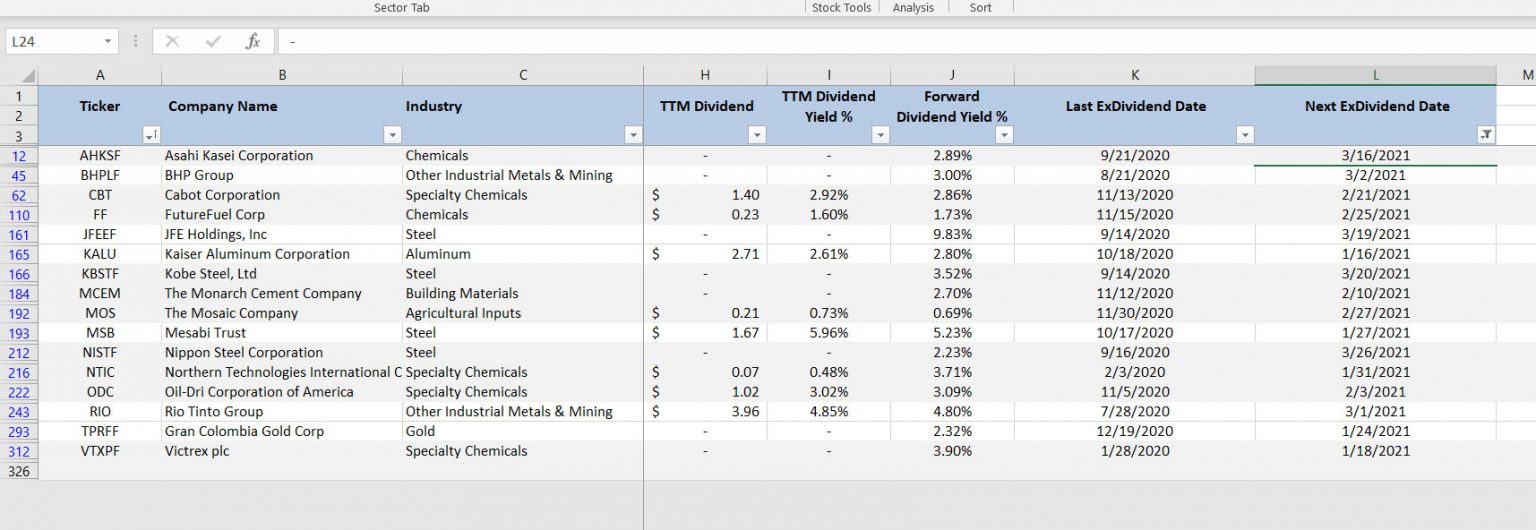The image size is (1536, 530).
Task: Select the Victrex plc cell
Action: (x=282, y=451)
